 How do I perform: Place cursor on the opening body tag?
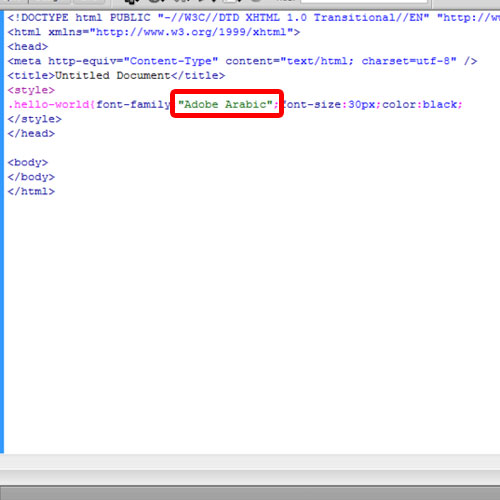(28, 162)
